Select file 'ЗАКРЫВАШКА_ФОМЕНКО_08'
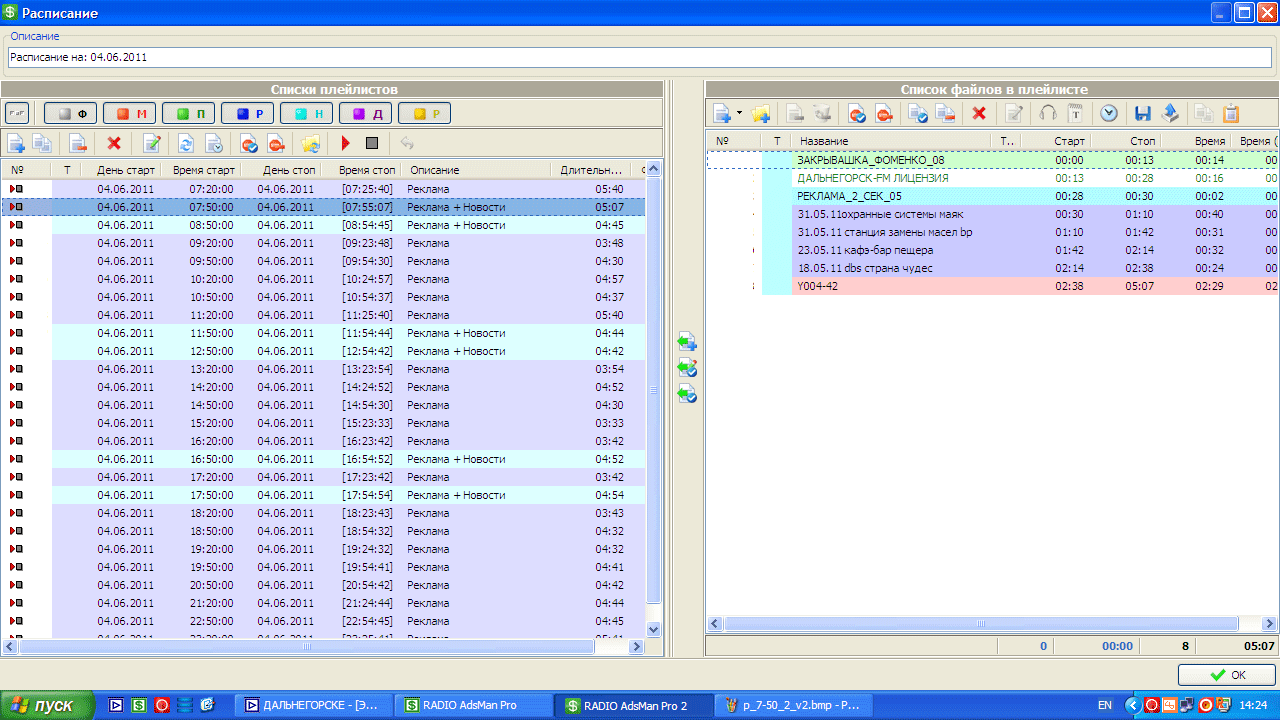The width and height of the screenshot is (1280, 720). point(993,159)
